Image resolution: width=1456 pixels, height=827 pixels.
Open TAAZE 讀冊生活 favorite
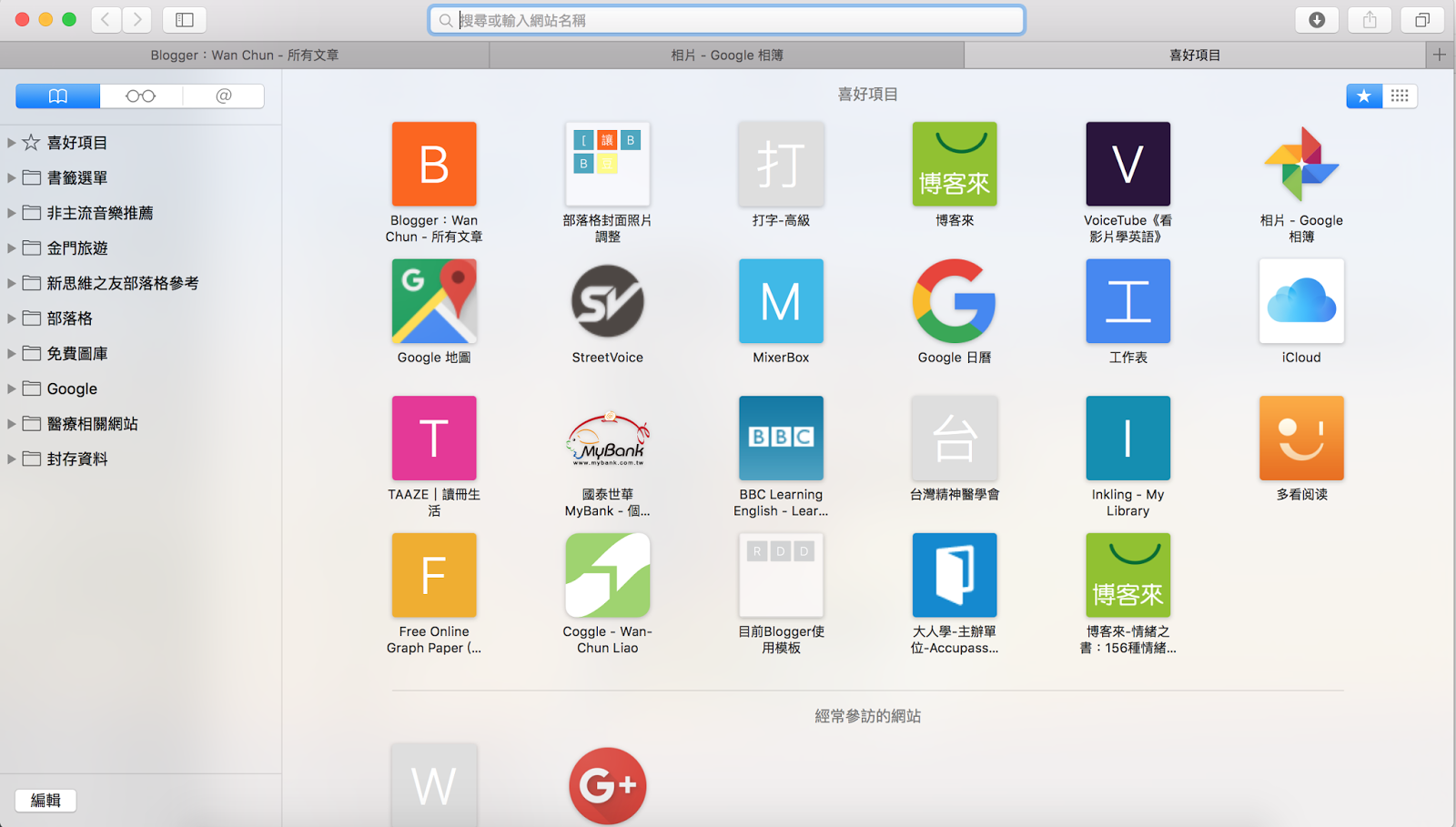pyautogui.click(x=434, y=438)
